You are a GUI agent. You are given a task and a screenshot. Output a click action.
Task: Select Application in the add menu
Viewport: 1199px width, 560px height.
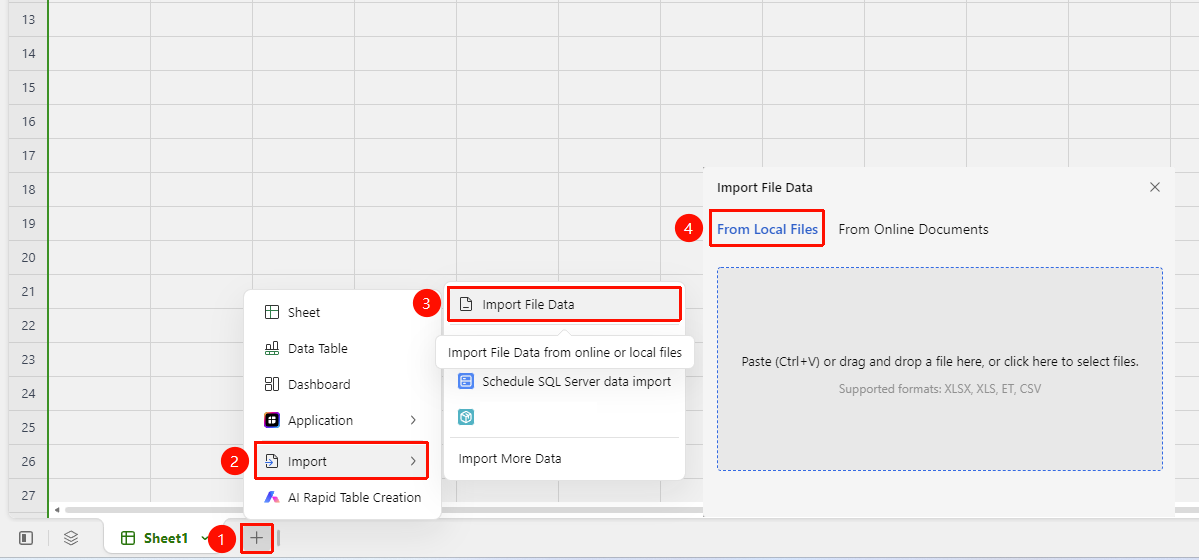tap(343, 420)
